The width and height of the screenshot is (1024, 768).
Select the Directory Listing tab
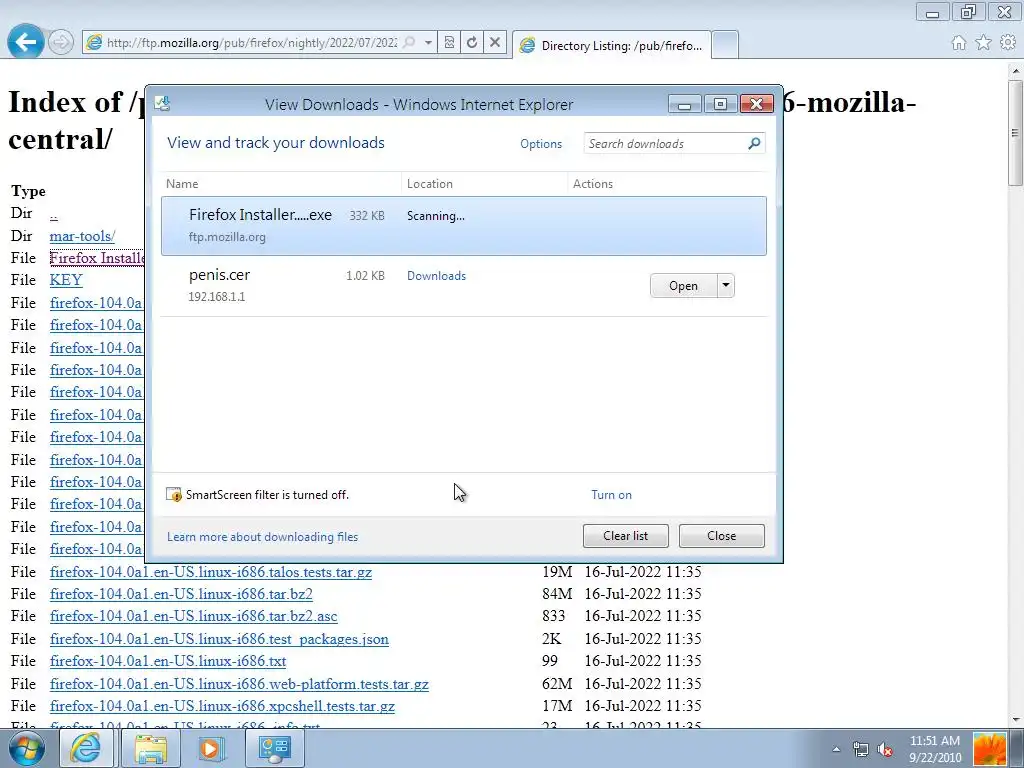coord(611,45)
